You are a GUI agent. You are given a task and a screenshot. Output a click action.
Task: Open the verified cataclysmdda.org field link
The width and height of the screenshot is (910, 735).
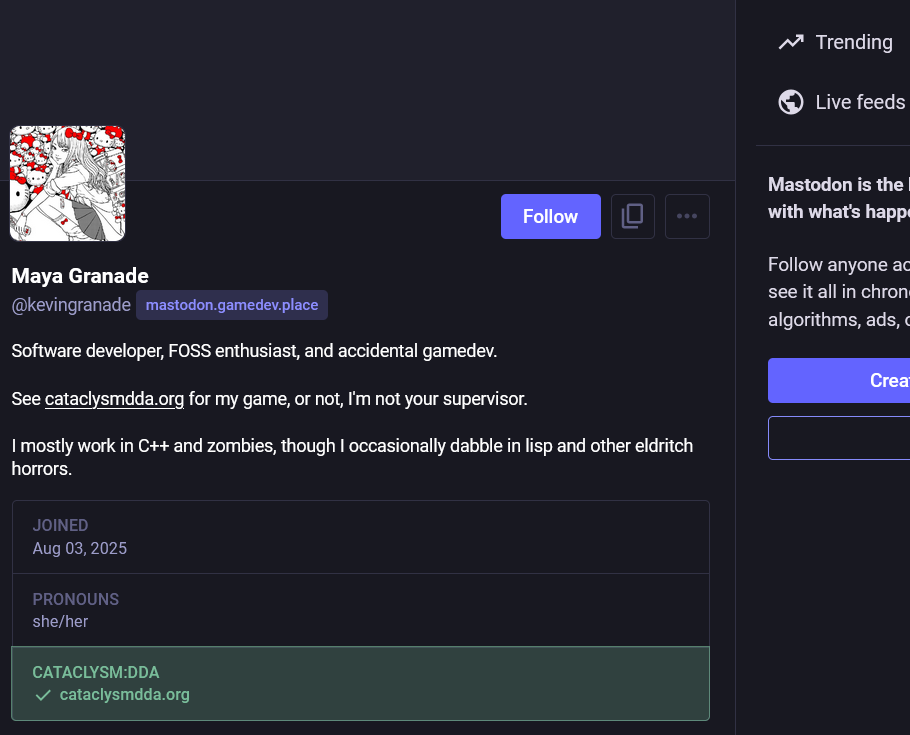[x=124, y=694]
